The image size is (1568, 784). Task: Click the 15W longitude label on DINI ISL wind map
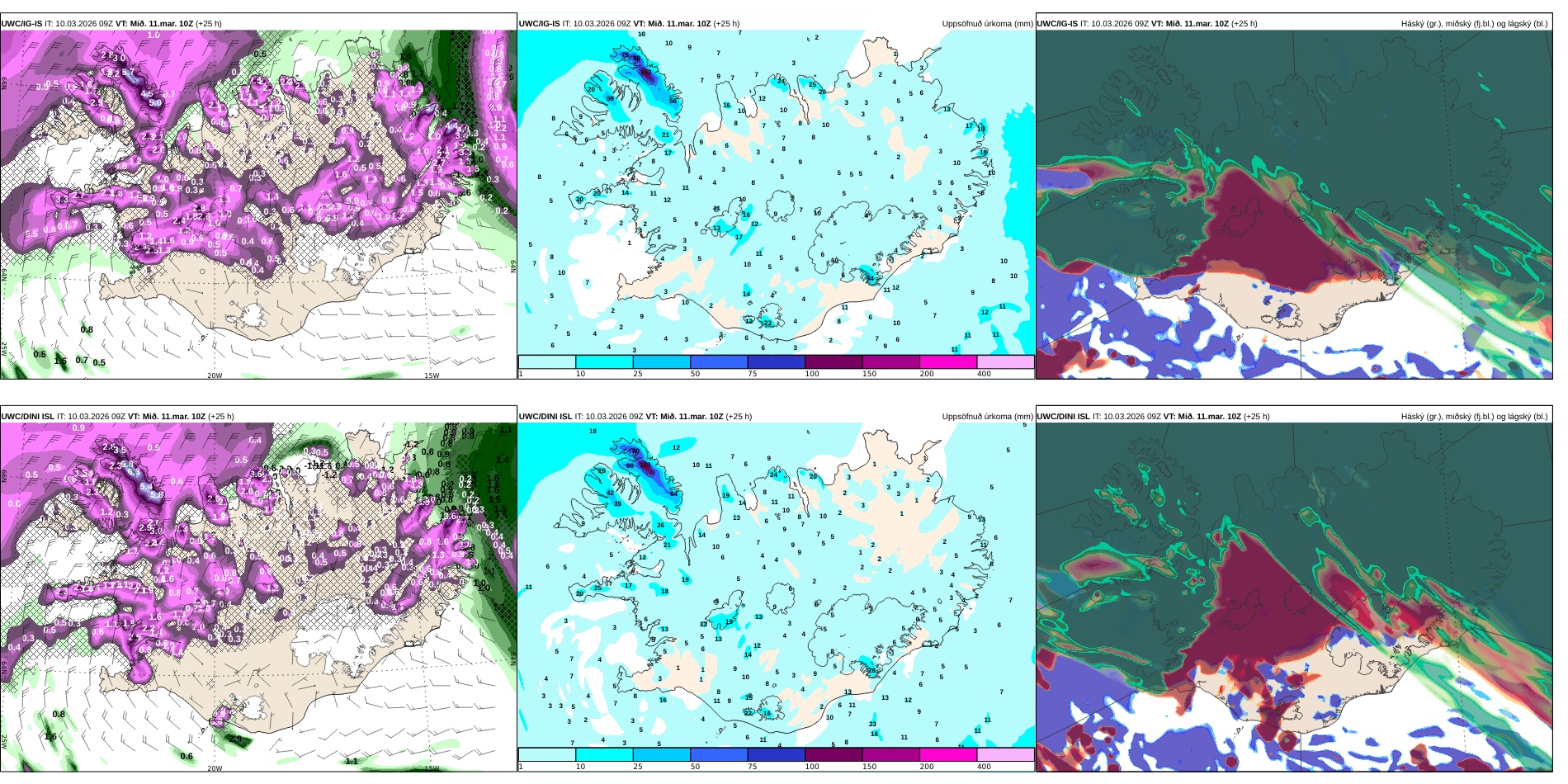432,768
